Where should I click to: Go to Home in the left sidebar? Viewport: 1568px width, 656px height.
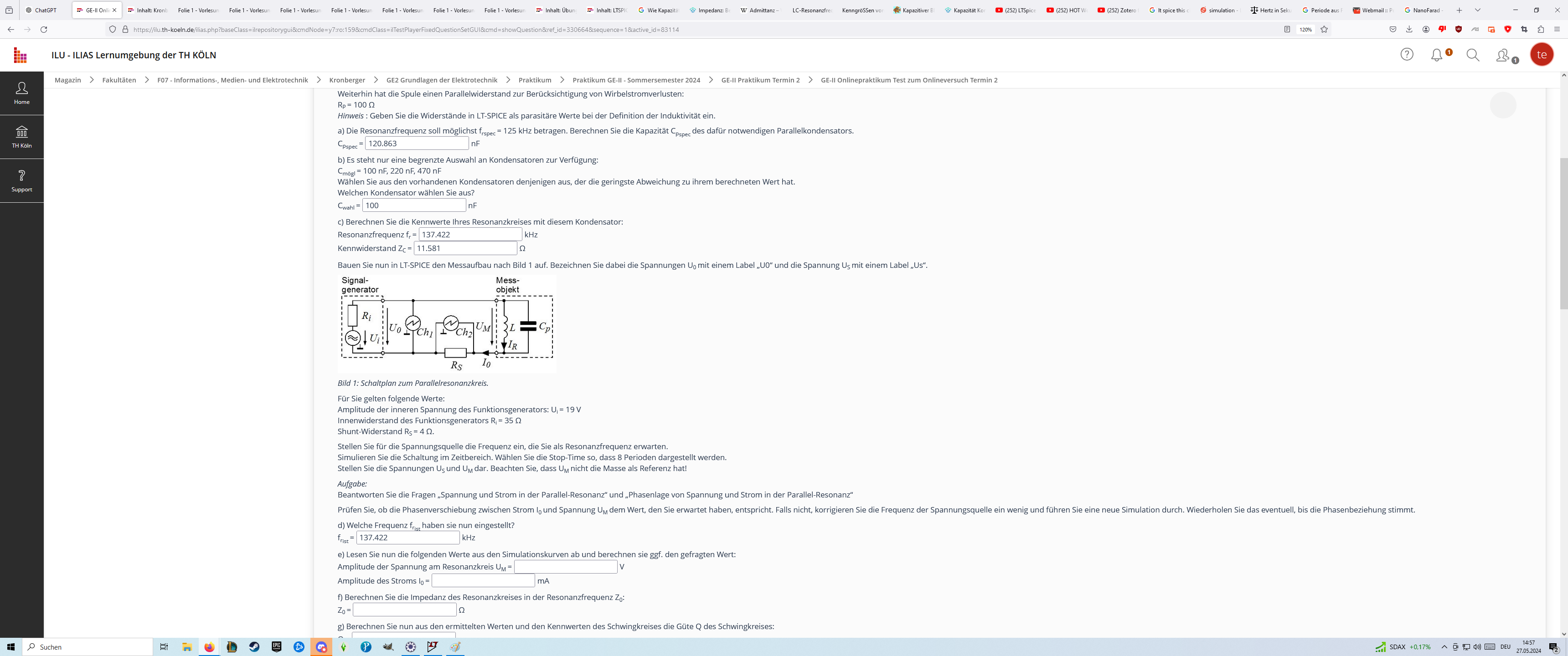pos(22,93)
